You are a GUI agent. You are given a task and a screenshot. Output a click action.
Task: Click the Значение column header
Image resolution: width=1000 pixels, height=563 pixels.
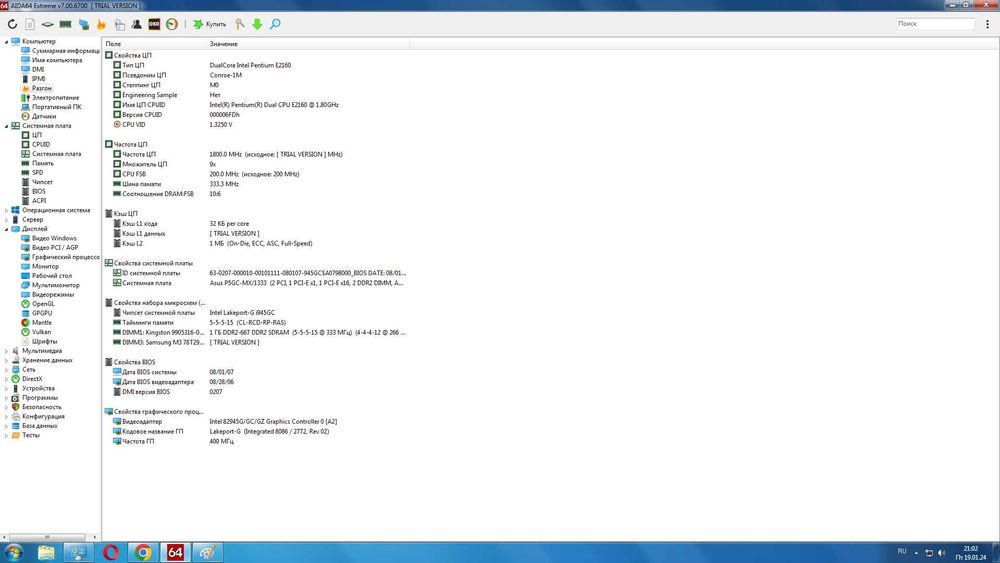[307, 44]
